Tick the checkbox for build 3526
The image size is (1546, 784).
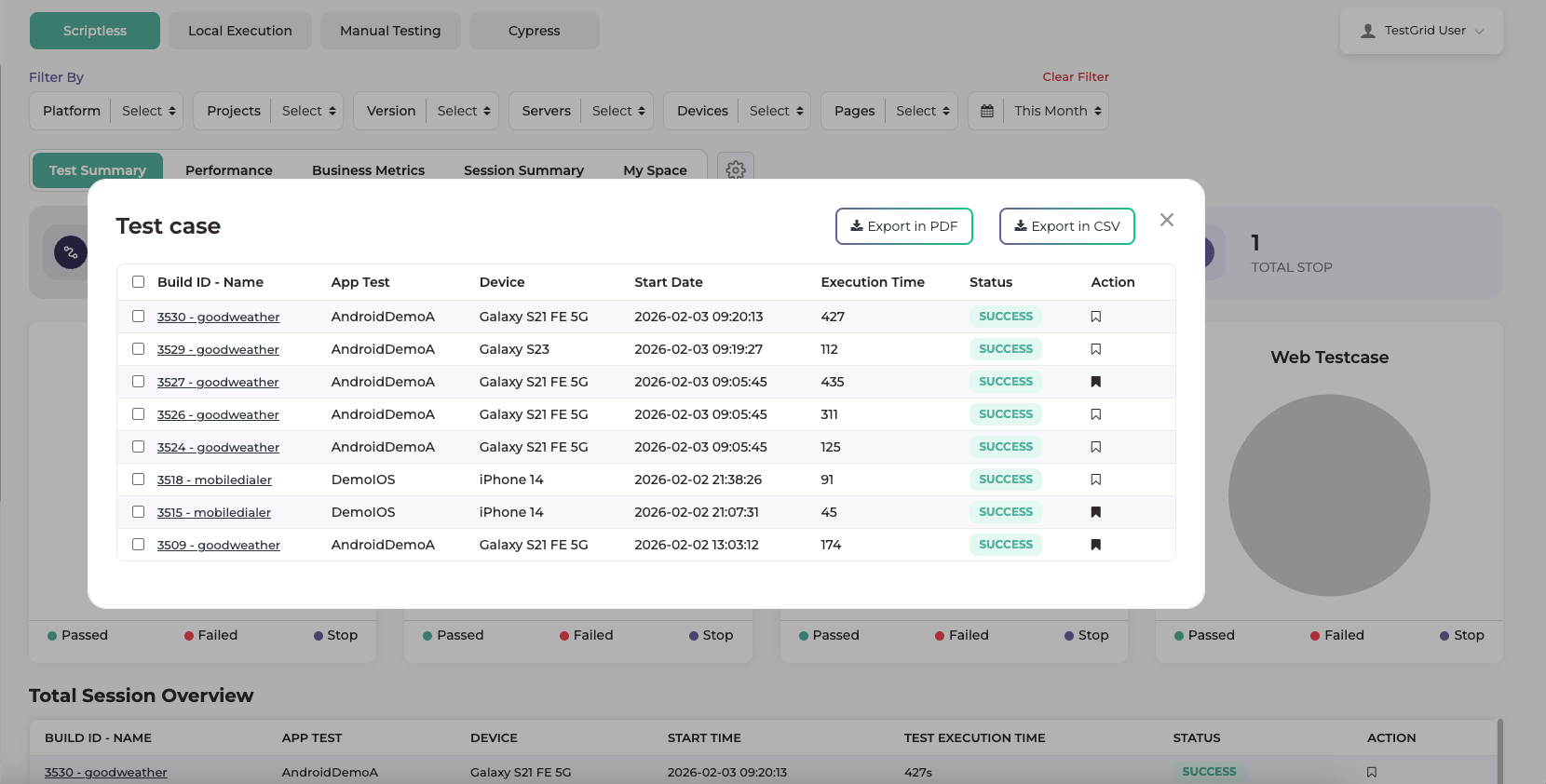pos(139,414)
